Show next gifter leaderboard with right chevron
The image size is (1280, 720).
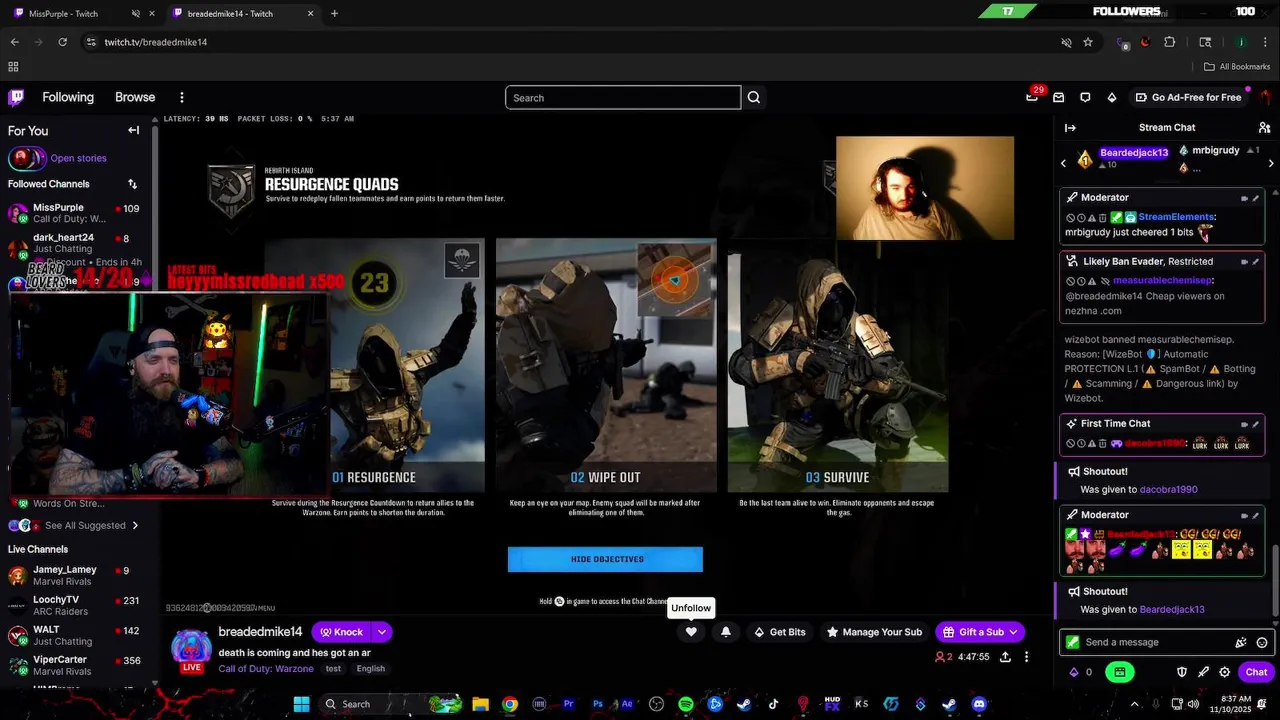(1271, 164)
